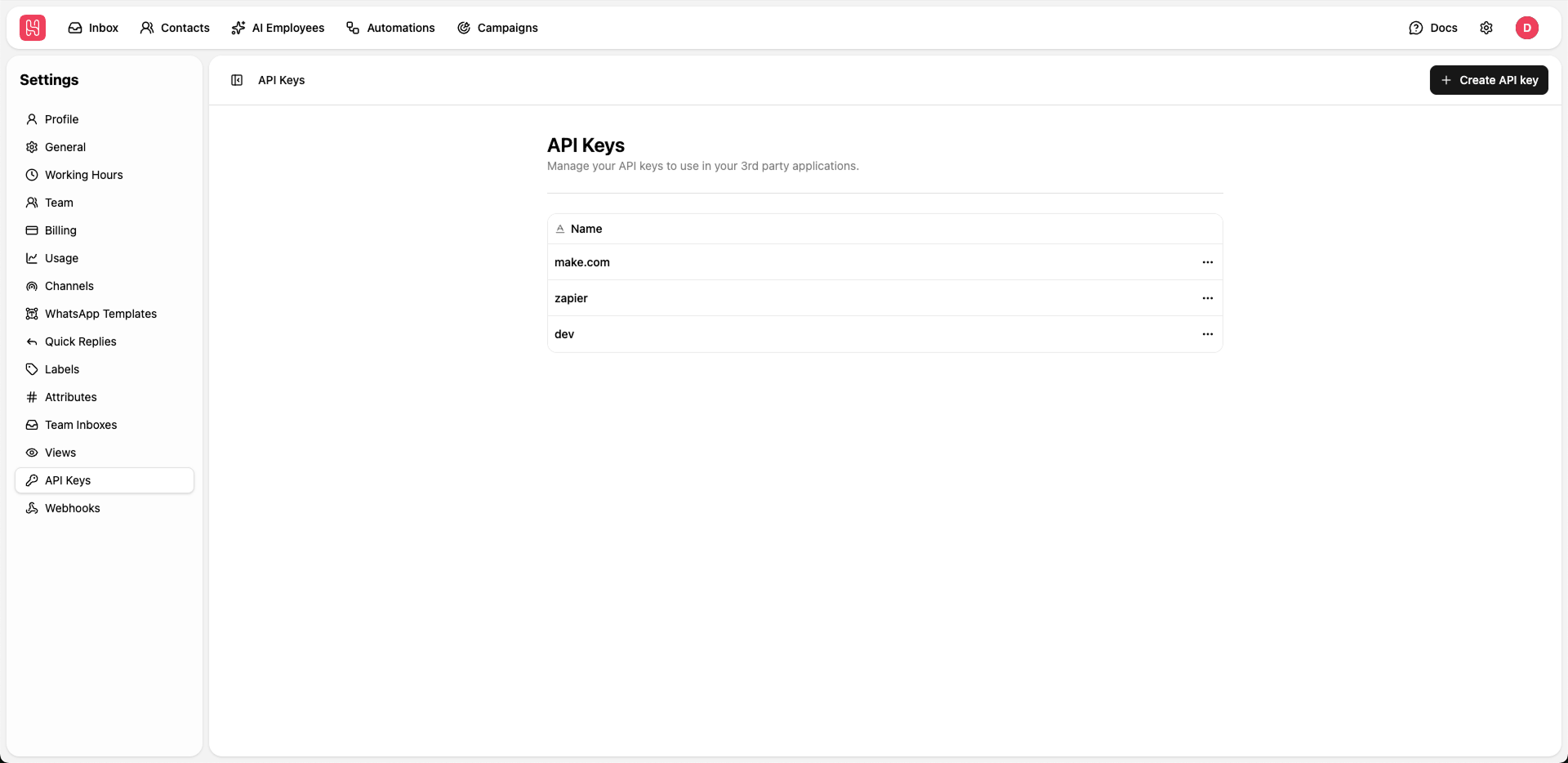Viewport: 1568px width, 763px height.
Task: Click the Automations icon
Action: (390, 27)
